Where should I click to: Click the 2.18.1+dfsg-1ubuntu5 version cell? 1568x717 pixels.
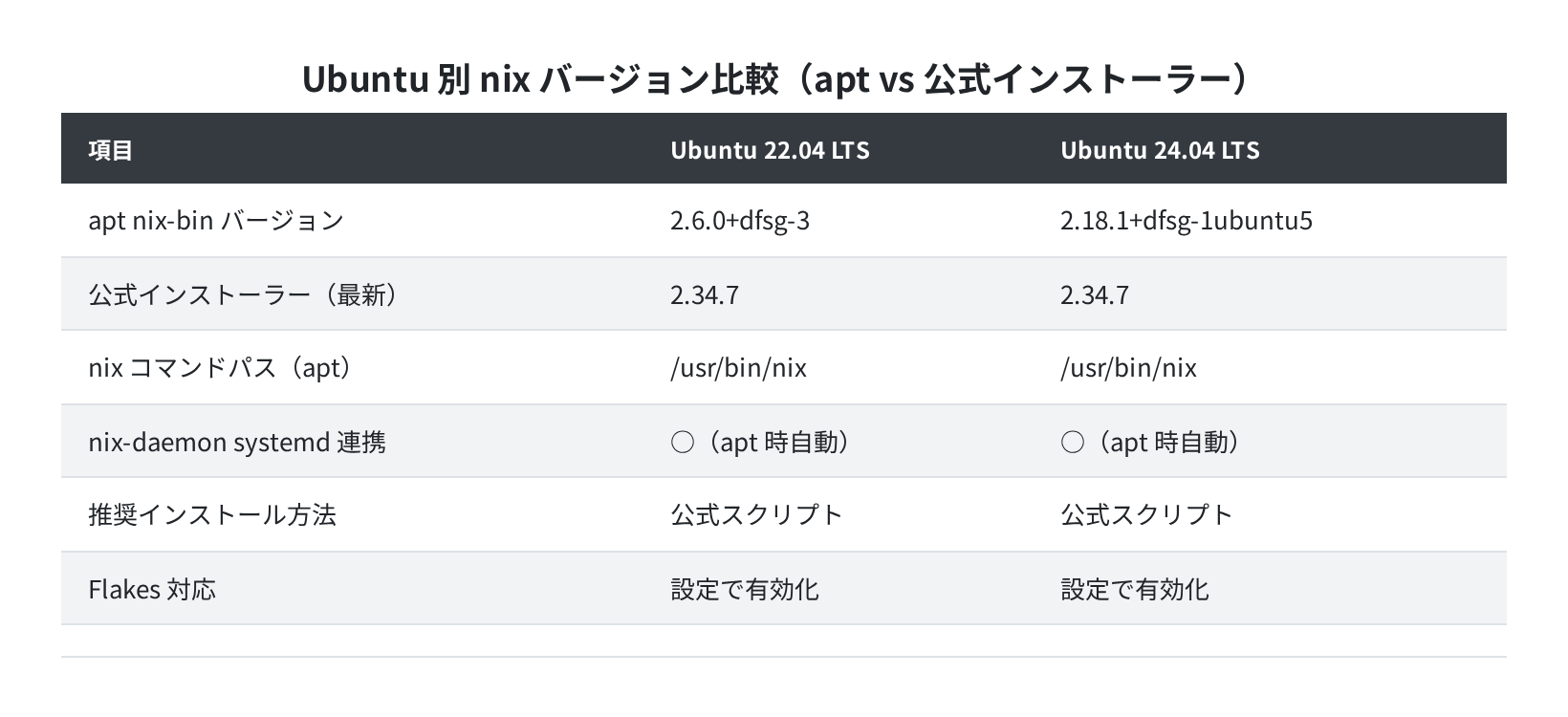1187,221
